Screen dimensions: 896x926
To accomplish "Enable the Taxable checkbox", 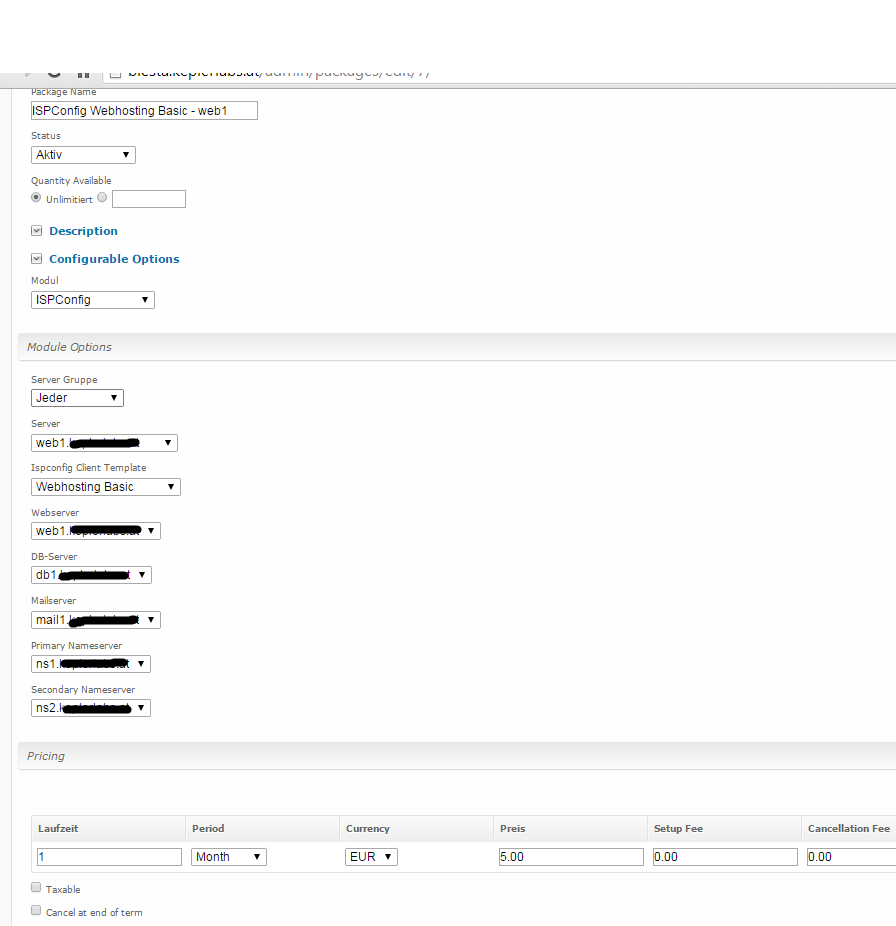I will pyautogui.click(x=36, y=888).
